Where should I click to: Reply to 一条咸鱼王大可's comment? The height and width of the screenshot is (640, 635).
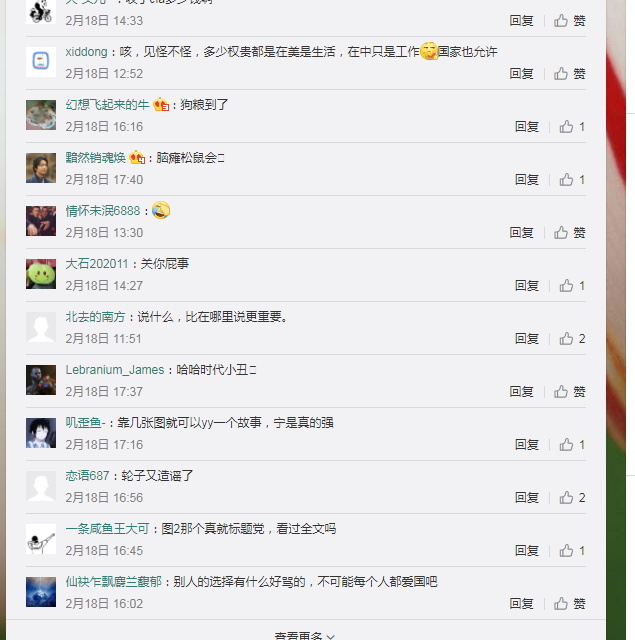(x=527, y=551)
